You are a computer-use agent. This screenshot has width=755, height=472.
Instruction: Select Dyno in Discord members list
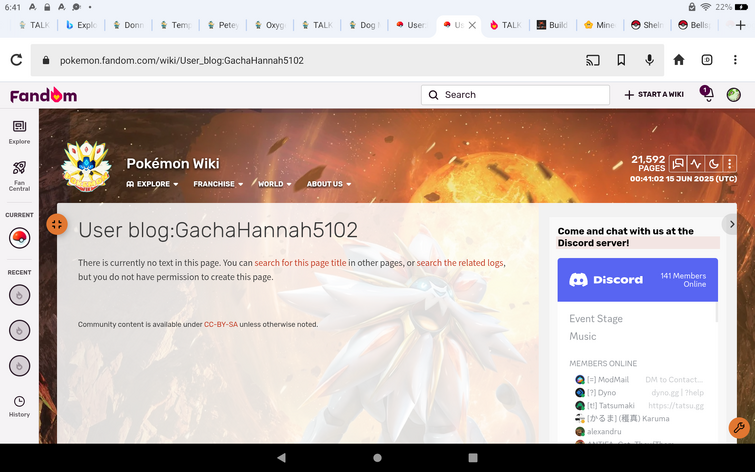[639, 393]
